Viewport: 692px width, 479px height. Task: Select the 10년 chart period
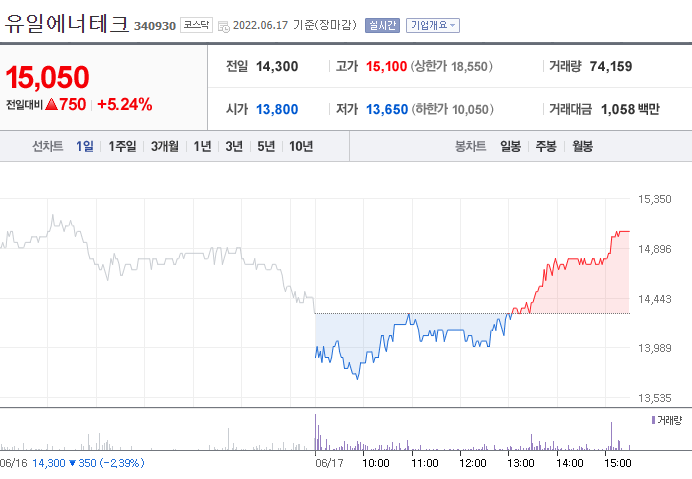[301, 146]
